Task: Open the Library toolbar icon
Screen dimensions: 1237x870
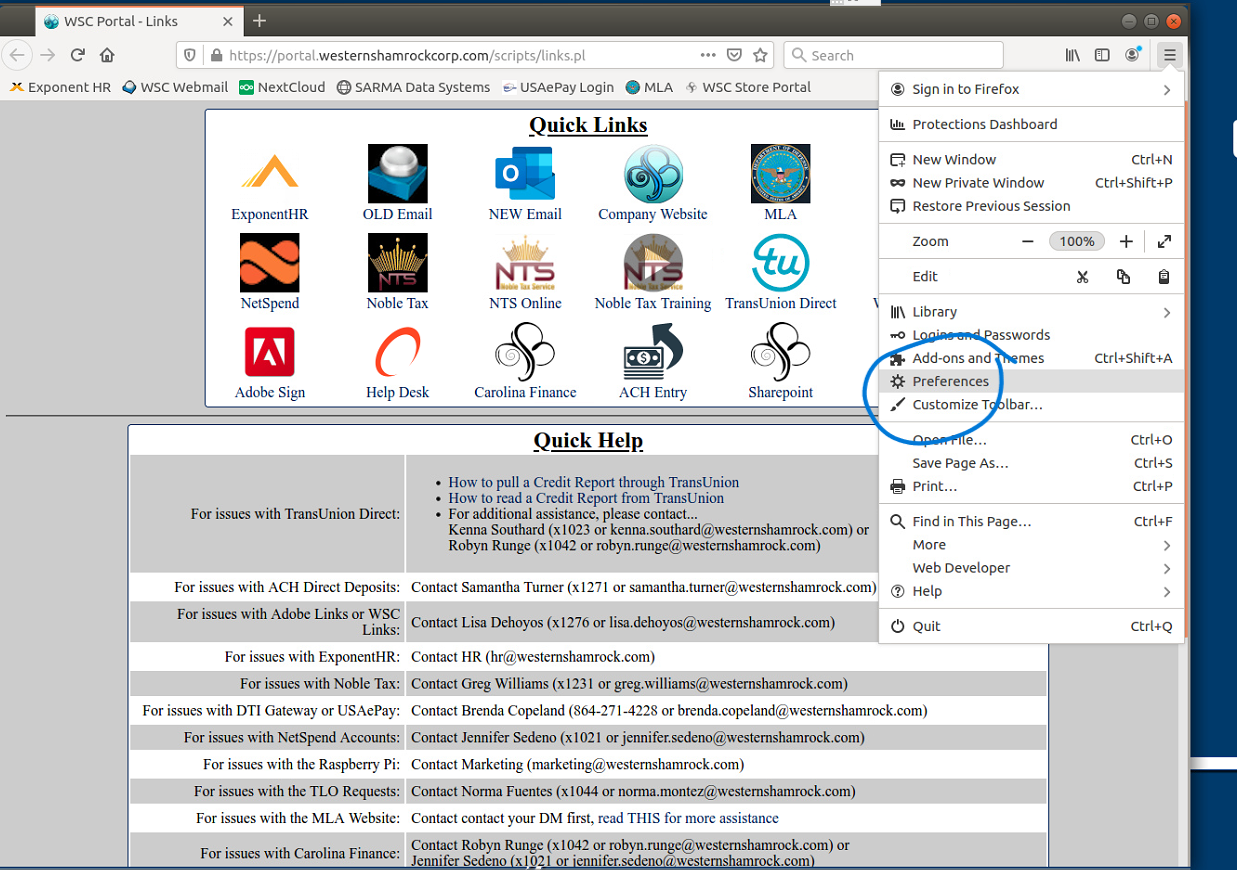Action: [1072, 55]
